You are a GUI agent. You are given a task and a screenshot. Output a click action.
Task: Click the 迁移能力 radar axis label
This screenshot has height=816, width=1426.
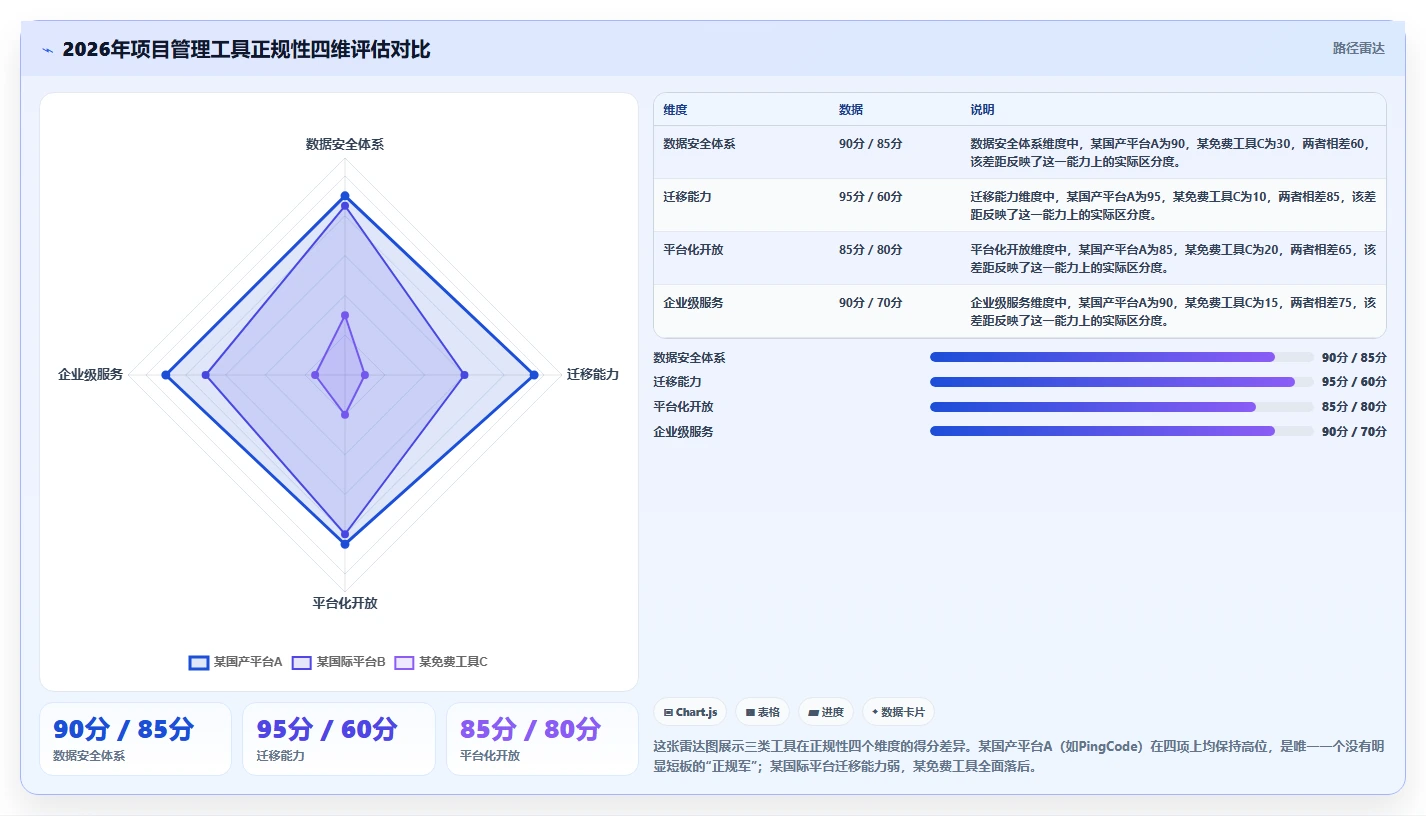click(x=593, y=374)
